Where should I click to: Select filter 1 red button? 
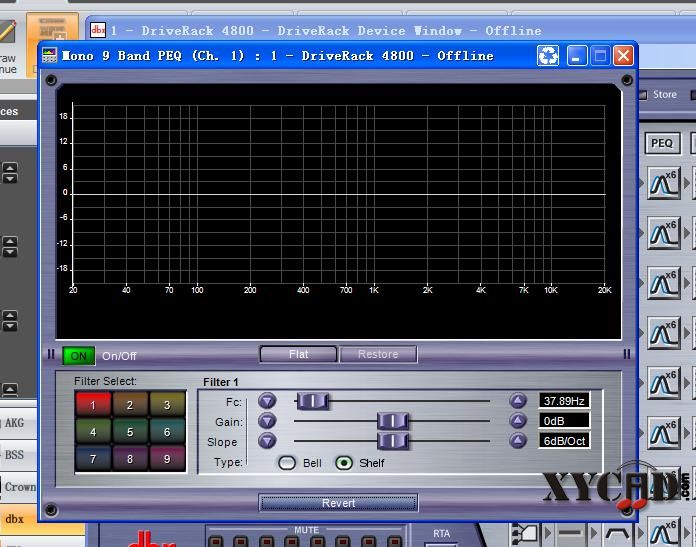click(x=93, y=404)
